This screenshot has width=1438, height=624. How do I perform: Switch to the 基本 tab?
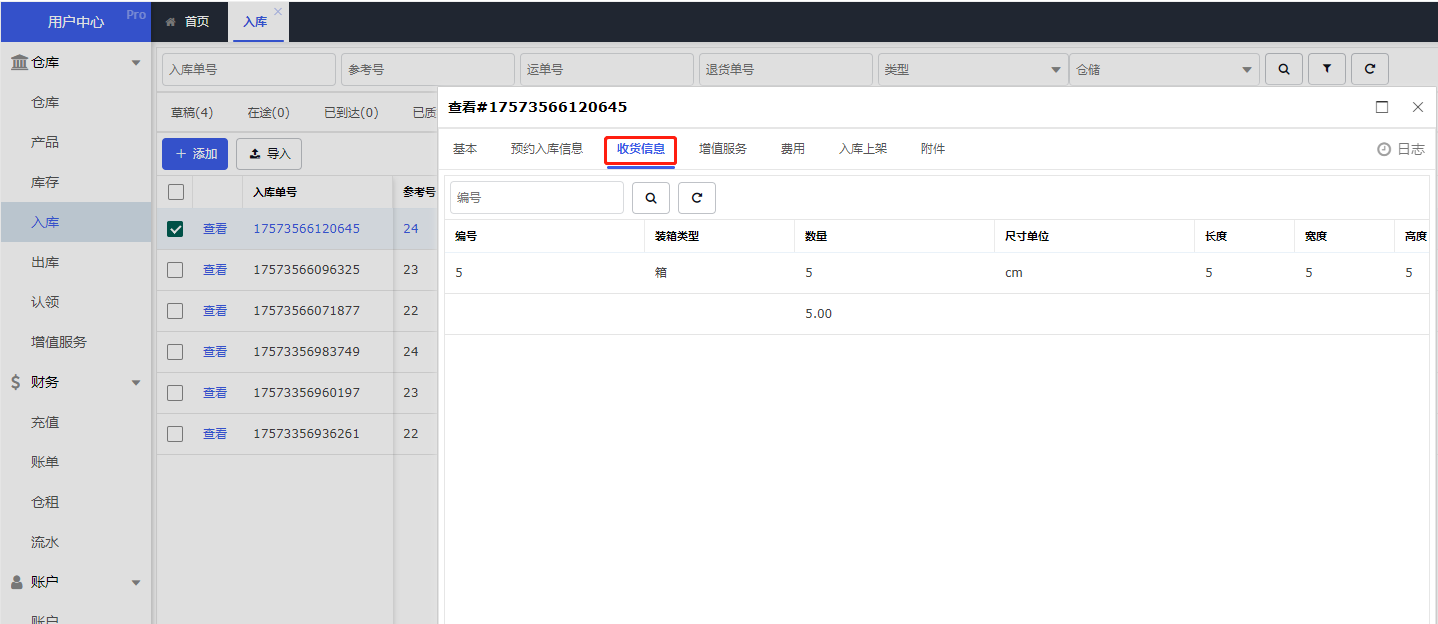pyautogui.click(x=465, y=149)
